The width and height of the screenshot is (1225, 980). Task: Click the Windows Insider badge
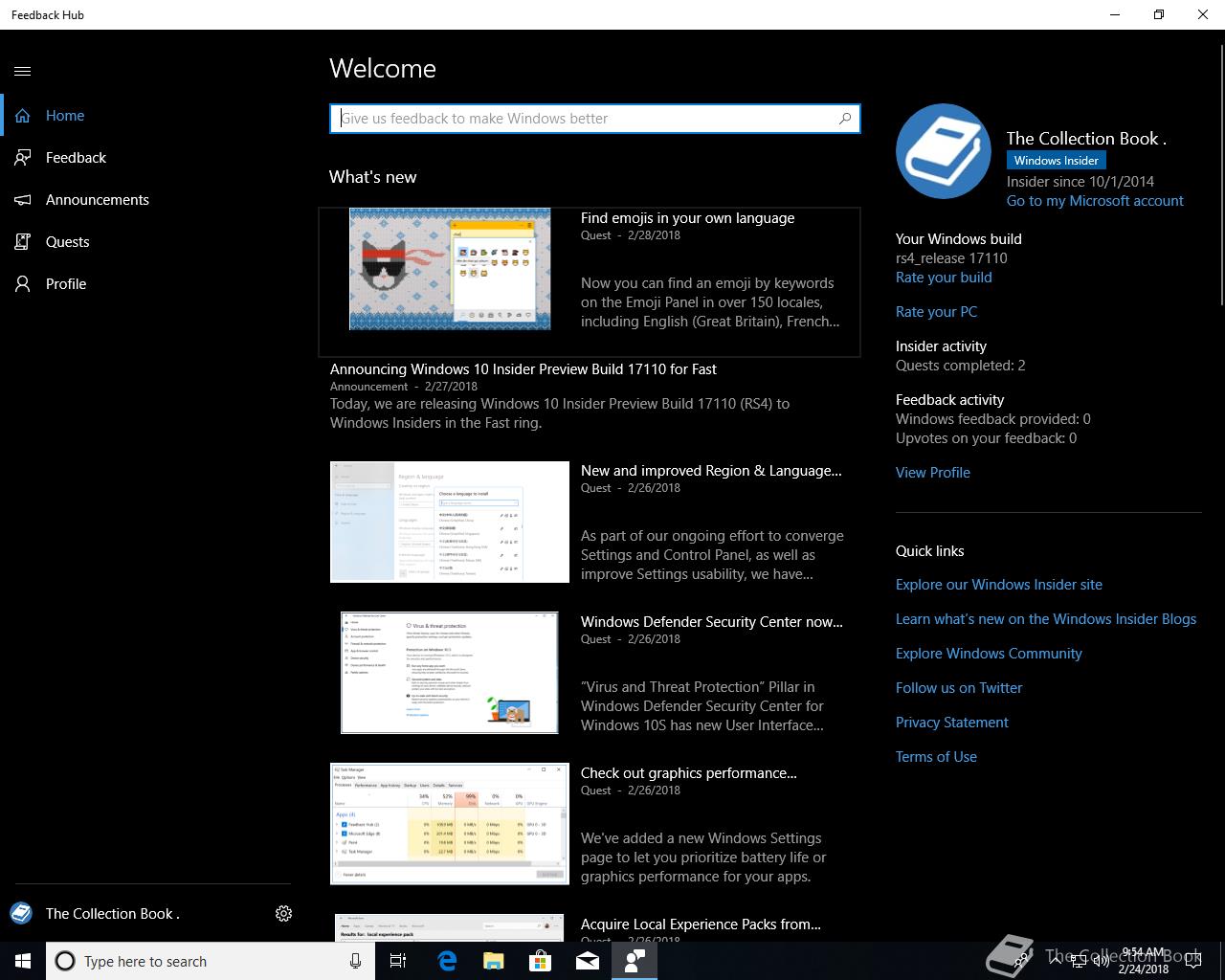click(x=1057, y=161)
